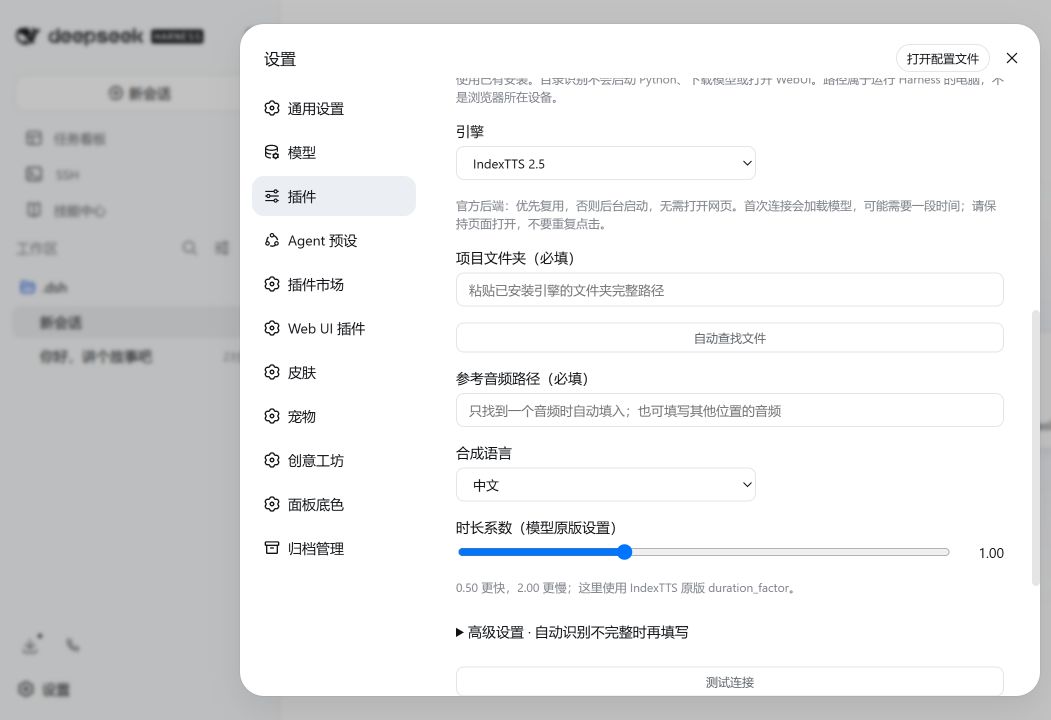Focus the 参考音频路径 input field
The image size is (1051, 720).
[x=729, y=410]
